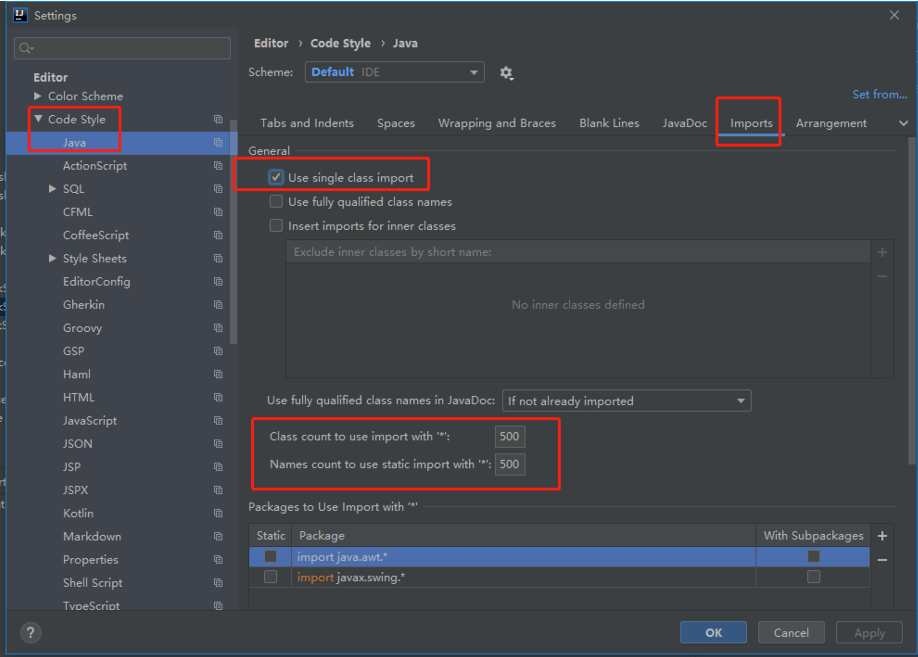This screenshot has width=918, height=657.
Task: Enable Insert imports for inner classes
Action: click(x=276, y=225)
